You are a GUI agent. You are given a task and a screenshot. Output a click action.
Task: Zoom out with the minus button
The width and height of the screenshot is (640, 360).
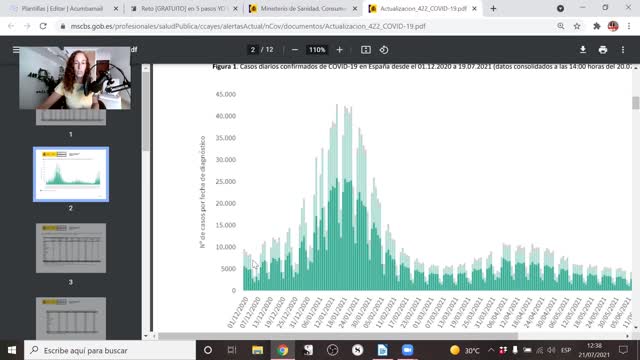click(x=295, y=50)
